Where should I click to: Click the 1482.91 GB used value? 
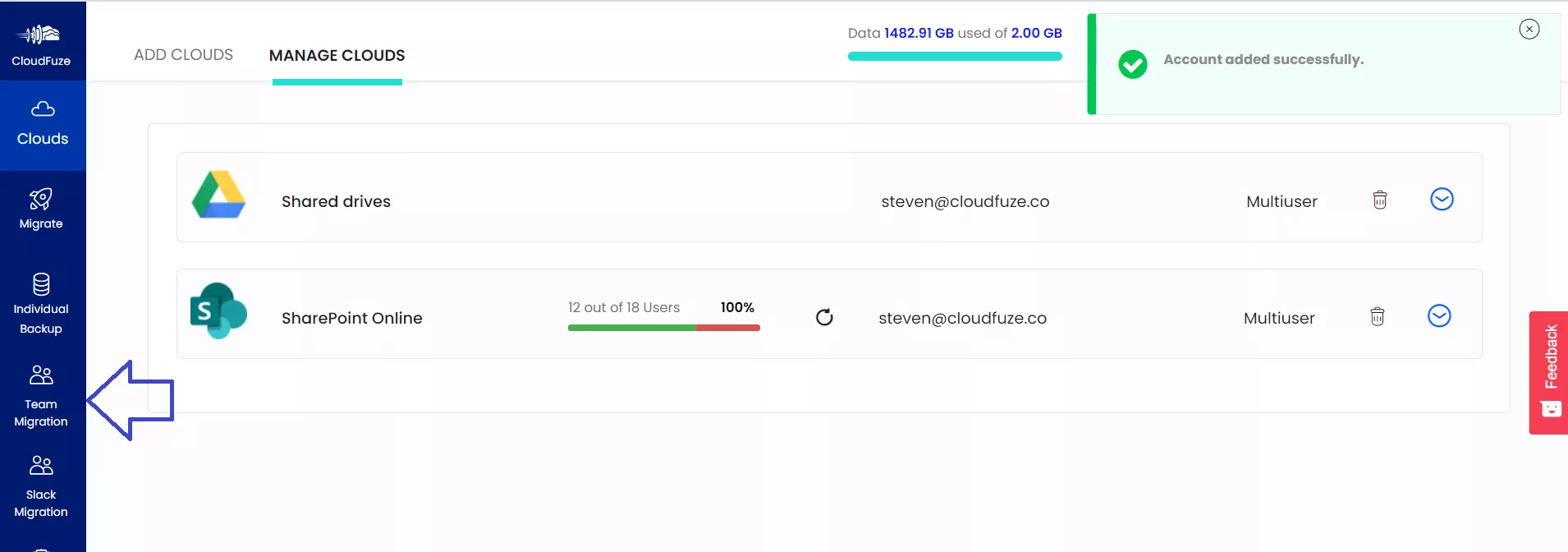click(x=919, y=33)
